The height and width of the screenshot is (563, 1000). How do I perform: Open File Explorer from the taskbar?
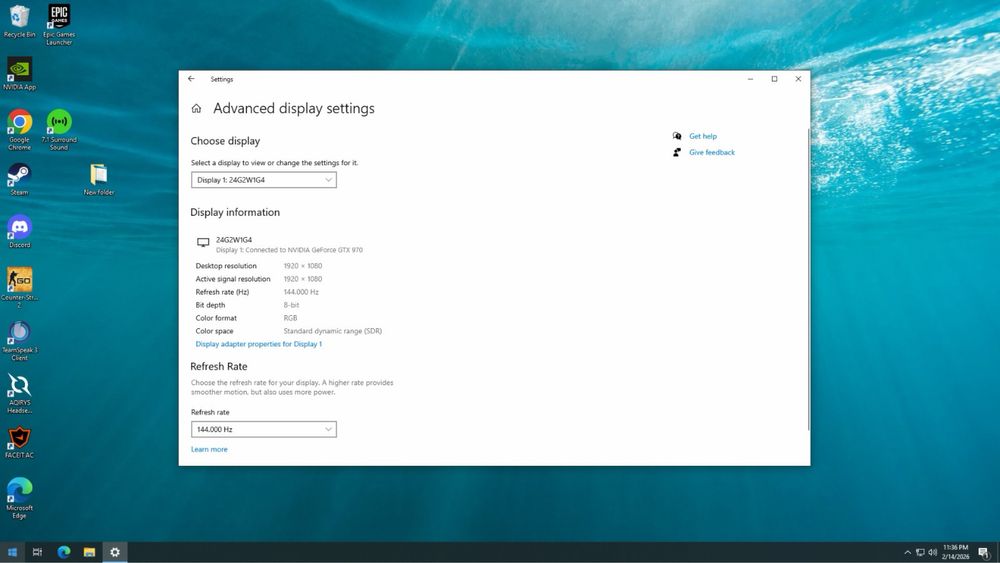[x=89, y=552]
